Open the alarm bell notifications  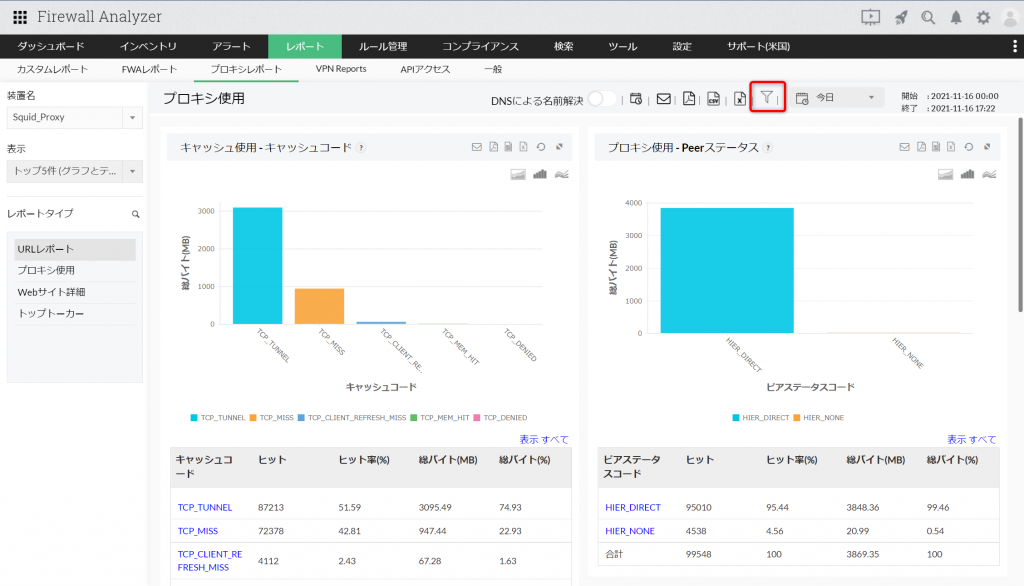tap(955, 18)
